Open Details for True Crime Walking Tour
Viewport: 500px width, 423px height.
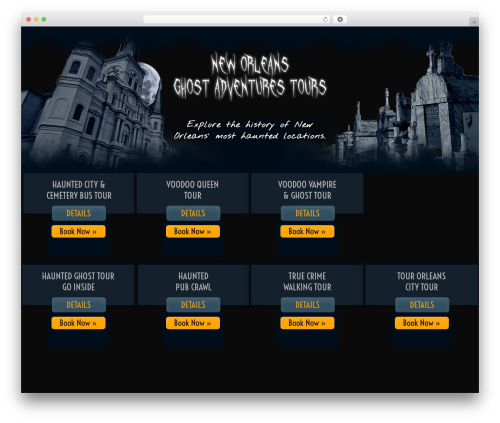[x=307, y=305]
